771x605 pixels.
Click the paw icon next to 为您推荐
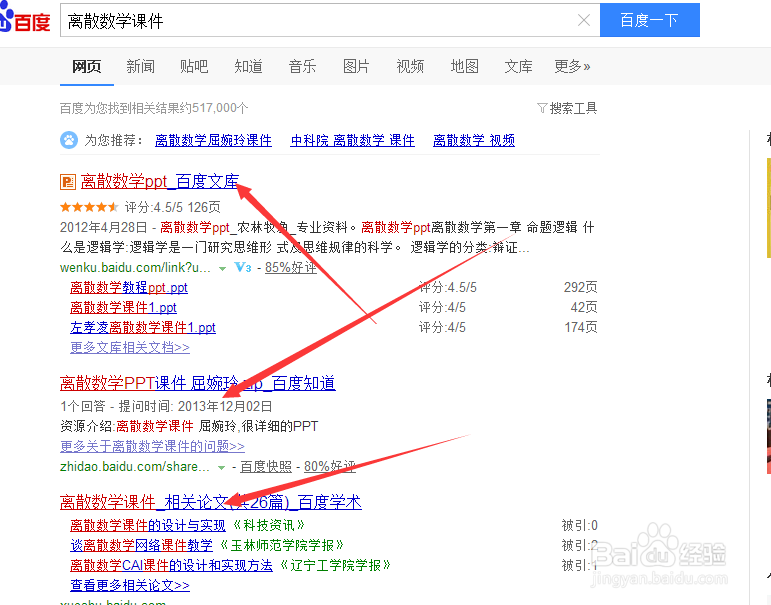coord(69,140)
